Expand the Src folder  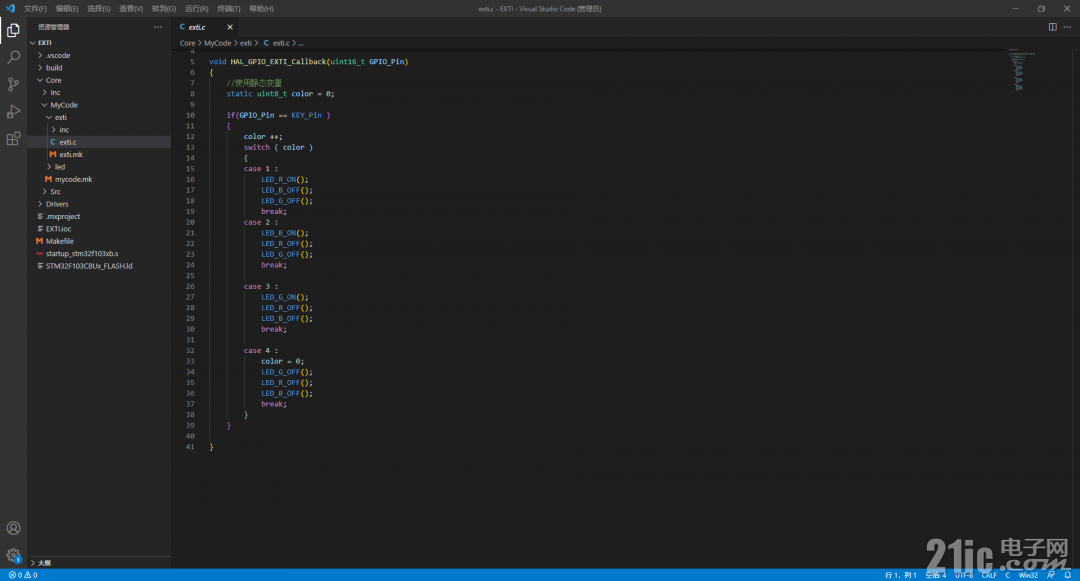point(99,191)
